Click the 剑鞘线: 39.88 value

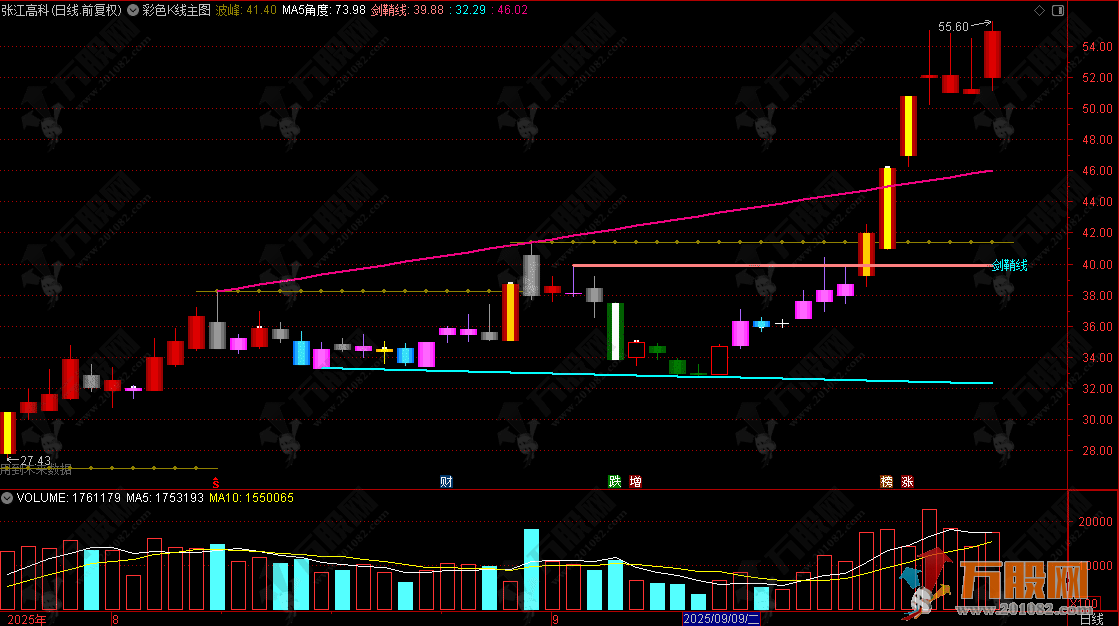[407, 10]
